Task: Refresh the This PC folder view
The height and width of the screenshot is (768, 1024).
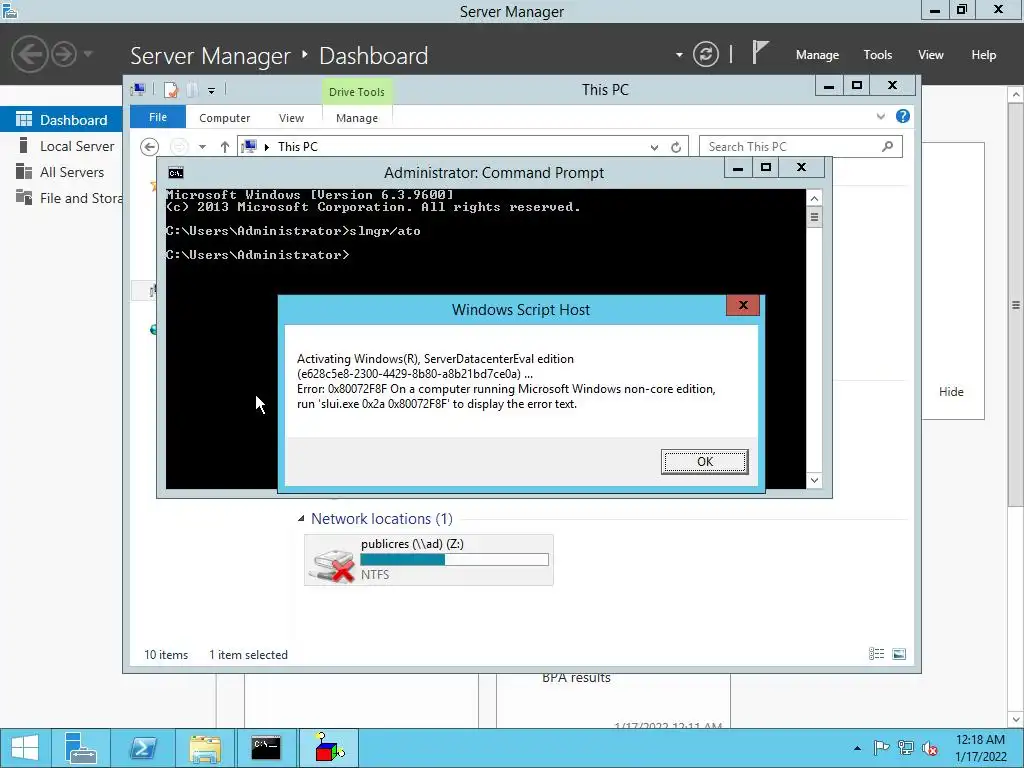Action: [676, 148]
